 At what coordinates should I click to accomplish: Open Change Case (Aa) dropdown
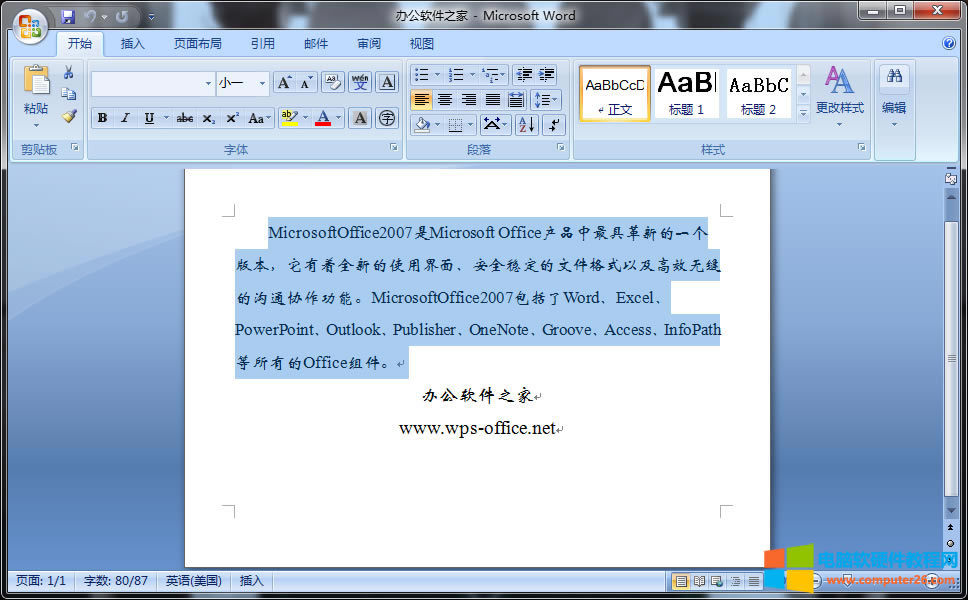point(259,118)
